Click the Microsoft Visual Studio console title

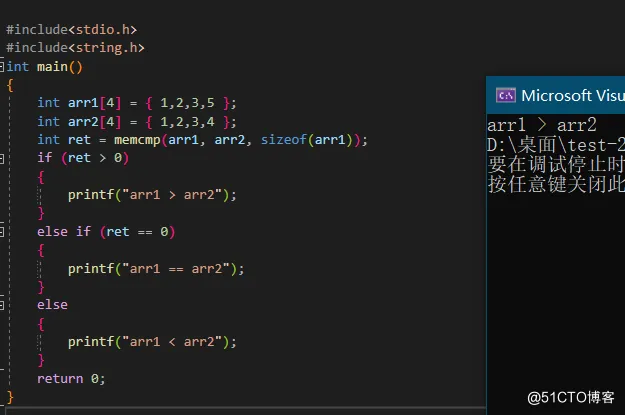point(573,96)
